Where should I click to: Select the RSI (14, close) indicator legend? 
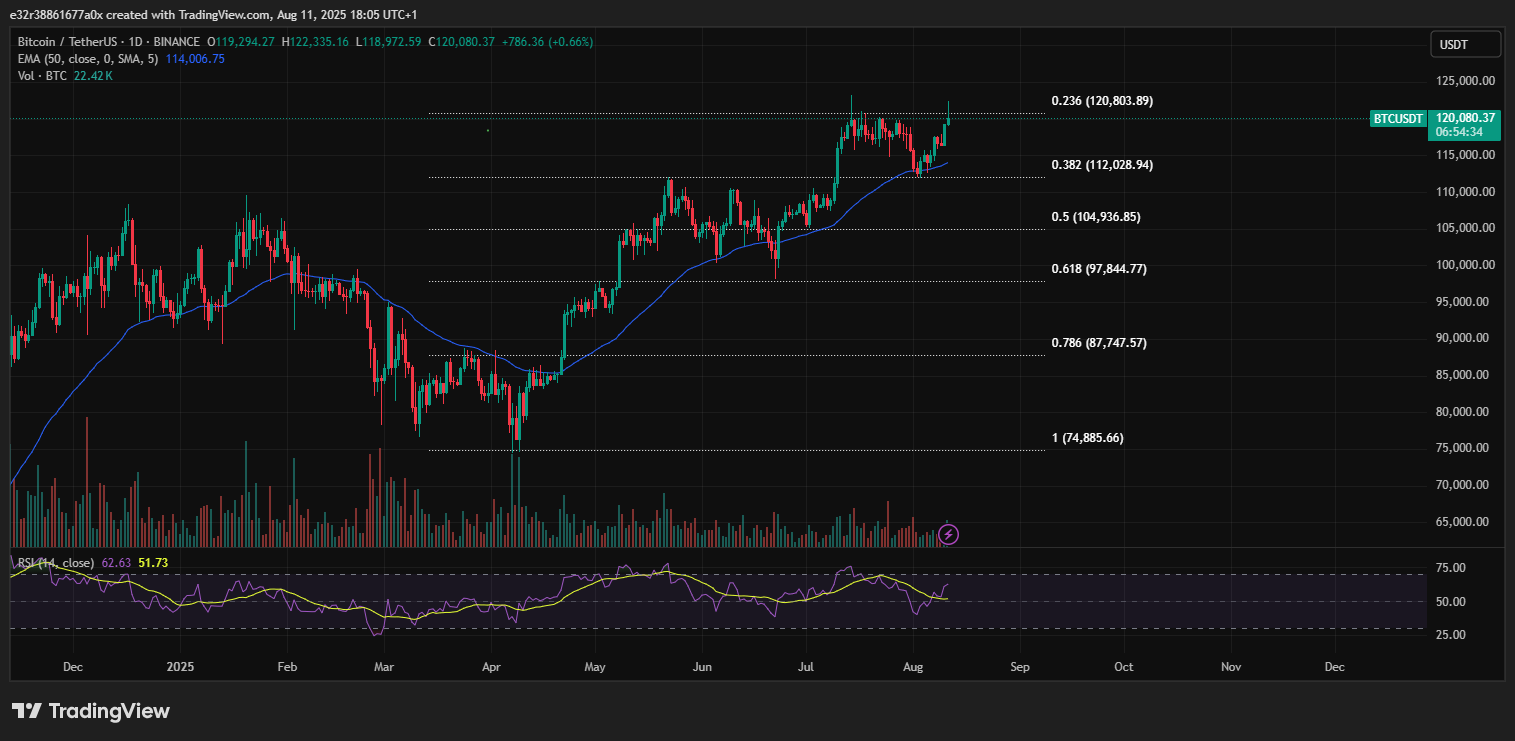click(58, 563)
